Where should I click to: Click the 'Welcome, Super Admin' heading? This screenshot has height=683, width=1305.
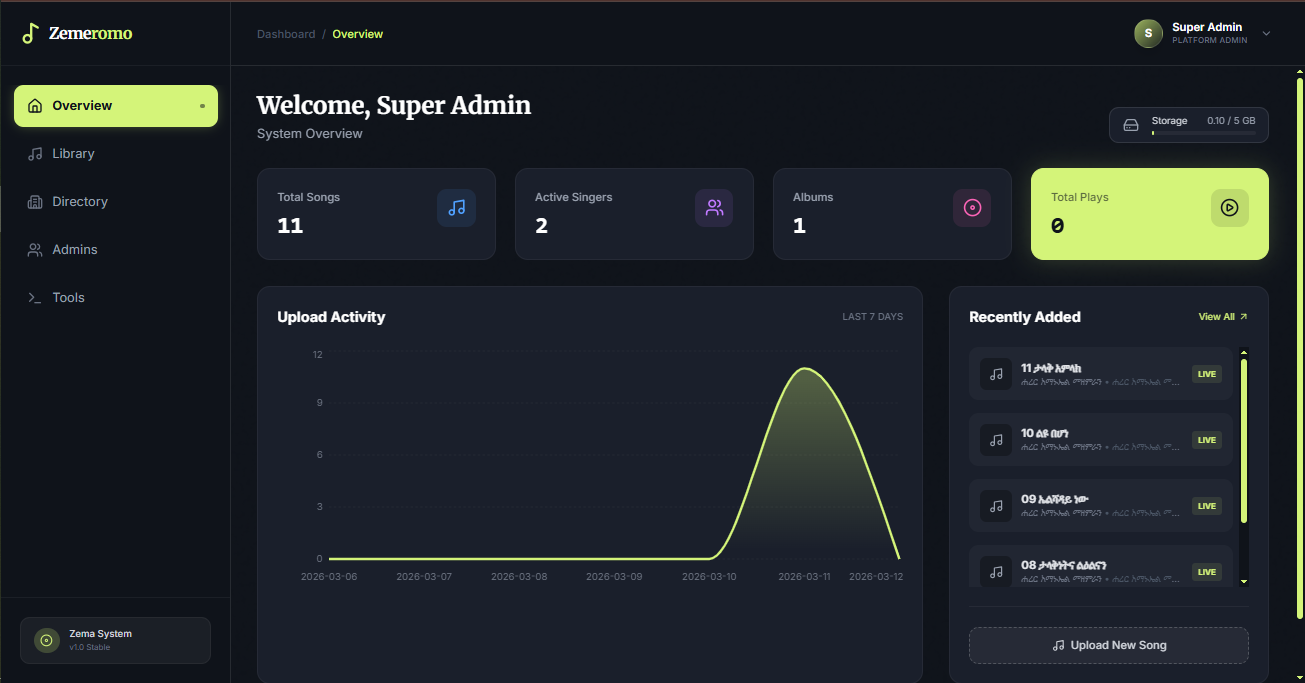394,106
